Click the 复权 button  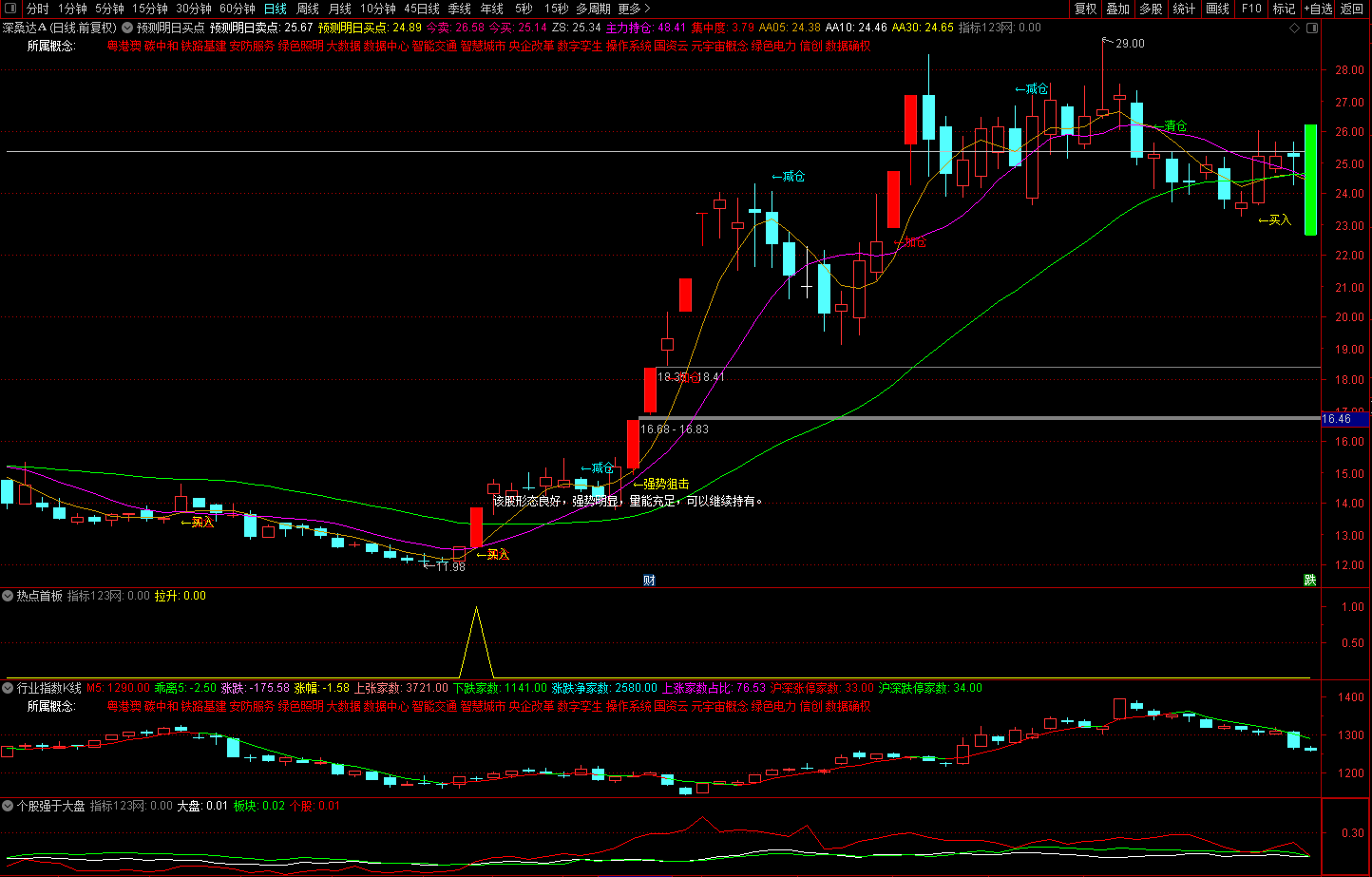pos(1085,9)
